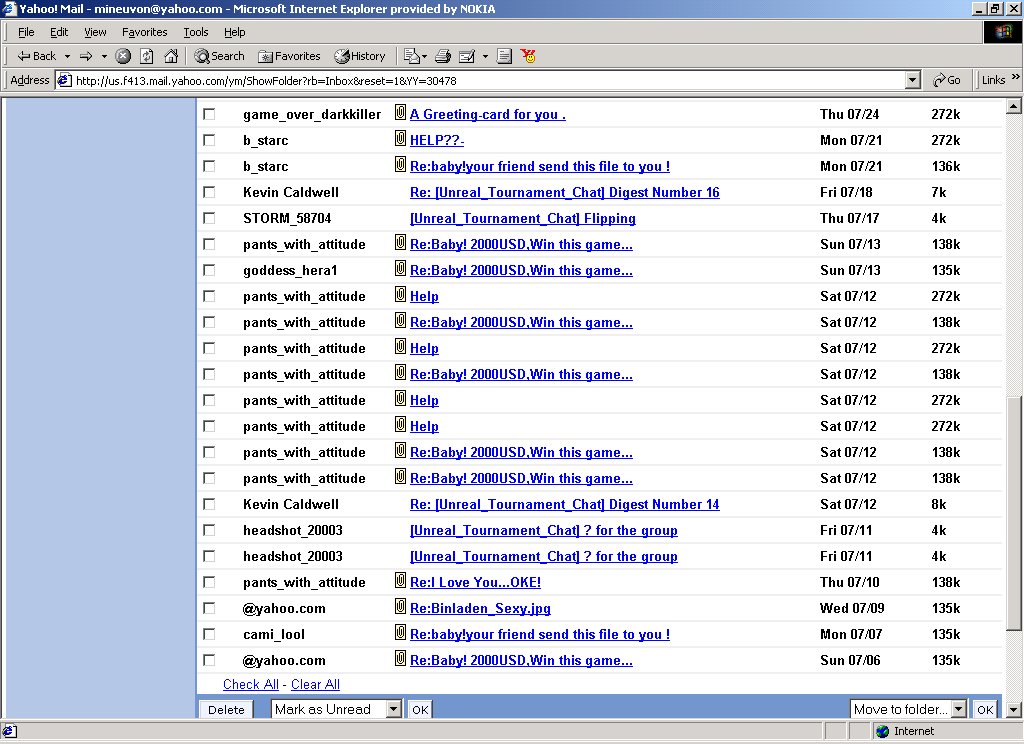Screen dimensions: 1024x744
Task: Click the Edit page toolbar icon
Action: pos(467,56)
